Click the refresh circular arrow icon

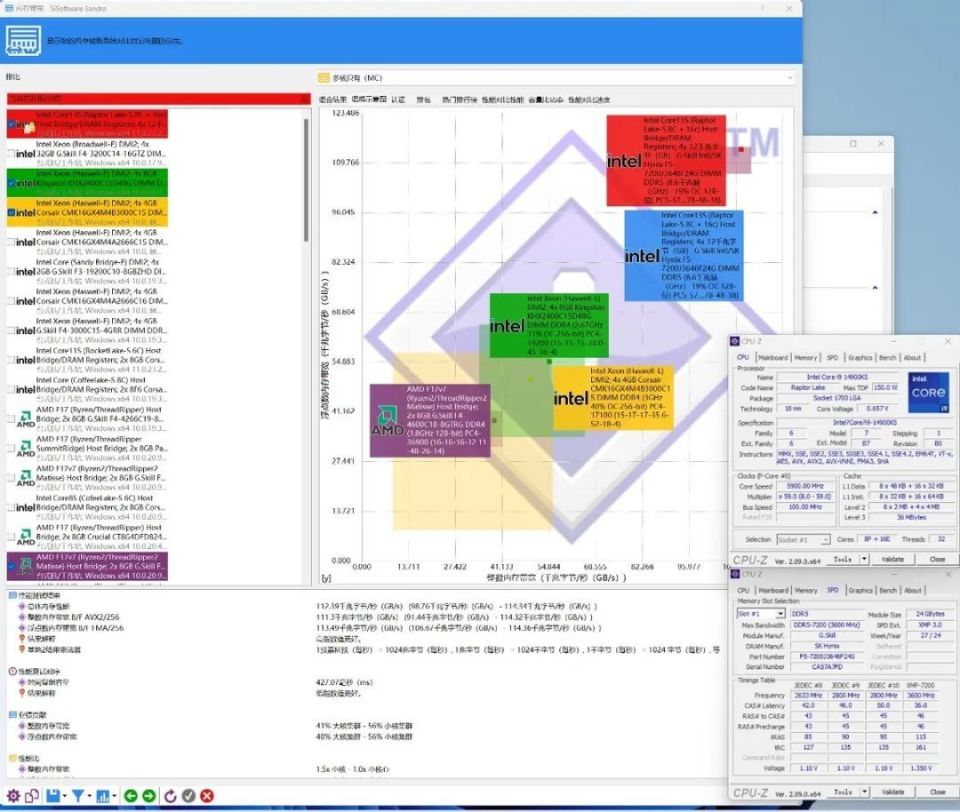click(170, 795)
